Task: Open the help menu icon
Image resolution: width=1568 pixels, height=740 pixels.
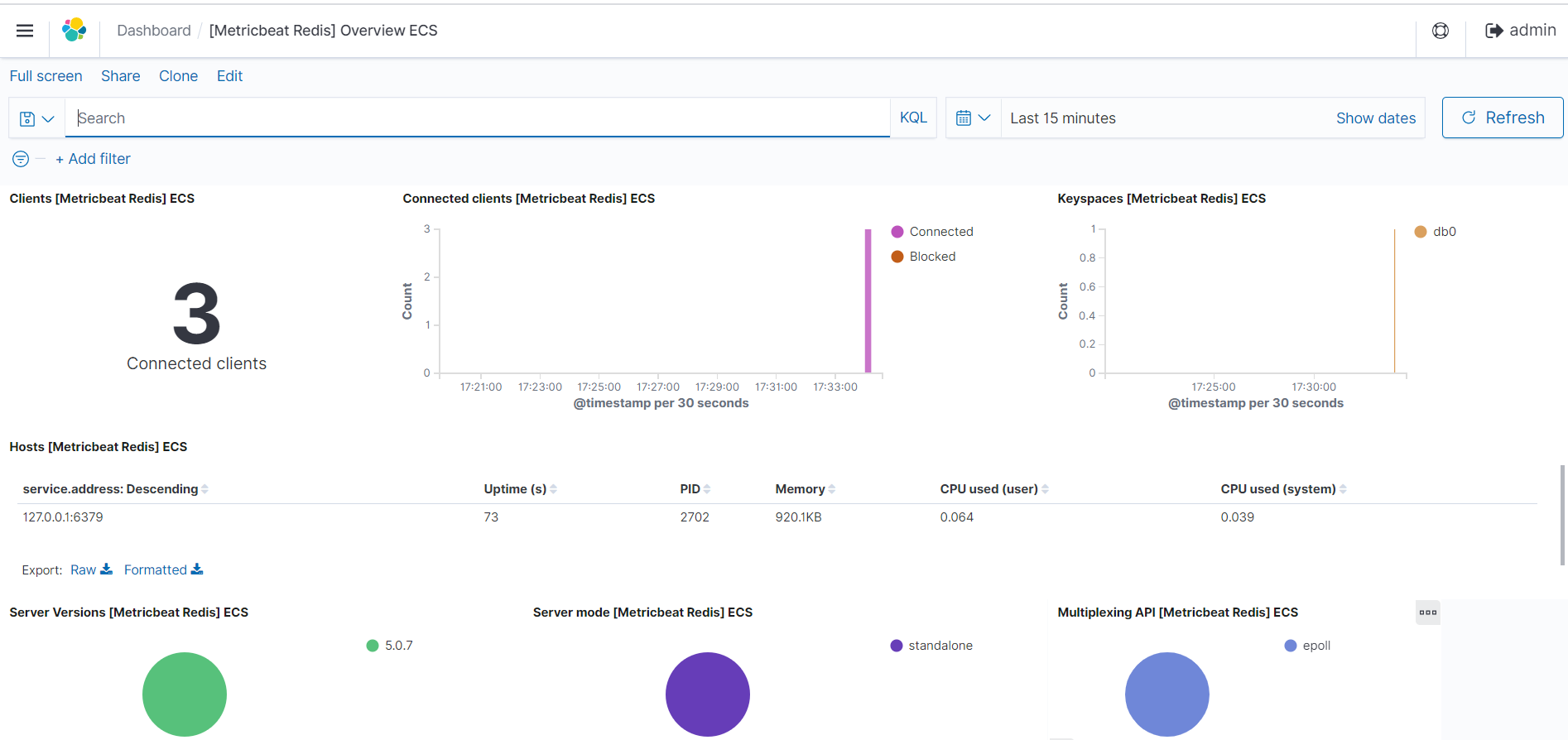Action: pyautogui.click(x=1441, y=31)
